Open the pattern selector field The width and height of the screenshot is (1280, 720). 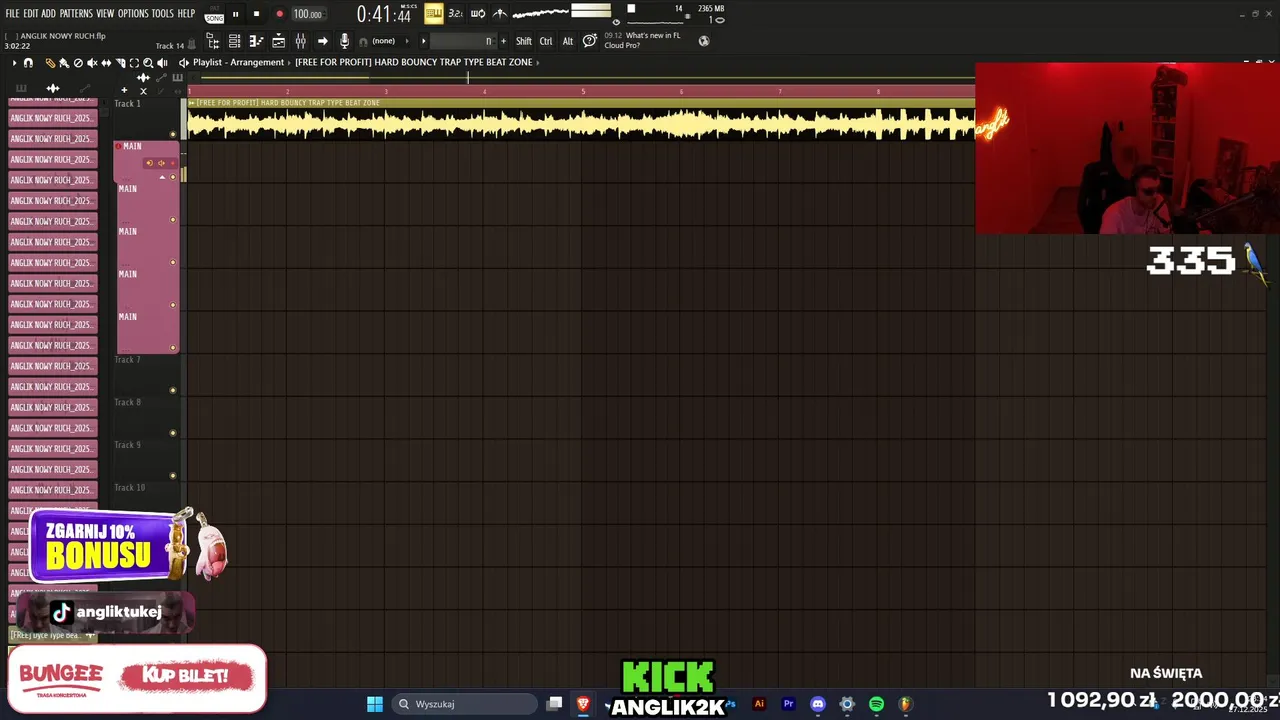coord(461,41)
